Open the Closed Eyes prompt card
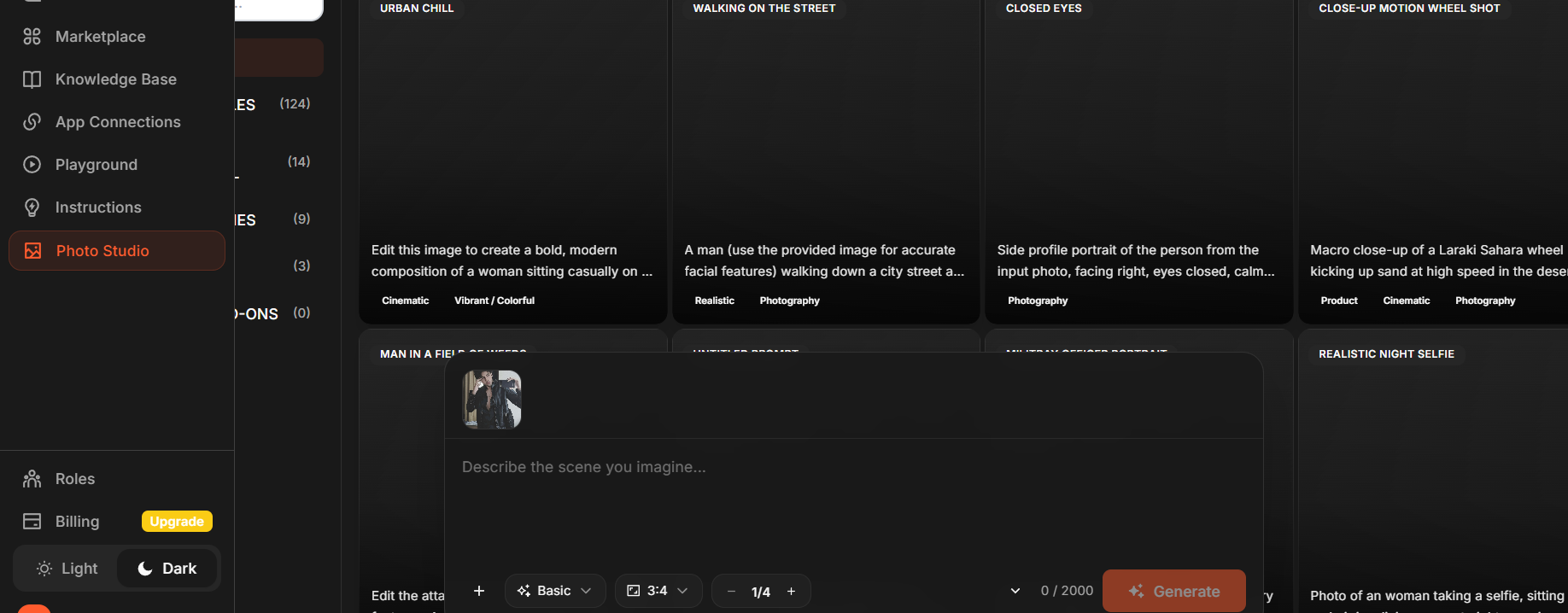1568x613 pixels. click(x=1138, y=161)
